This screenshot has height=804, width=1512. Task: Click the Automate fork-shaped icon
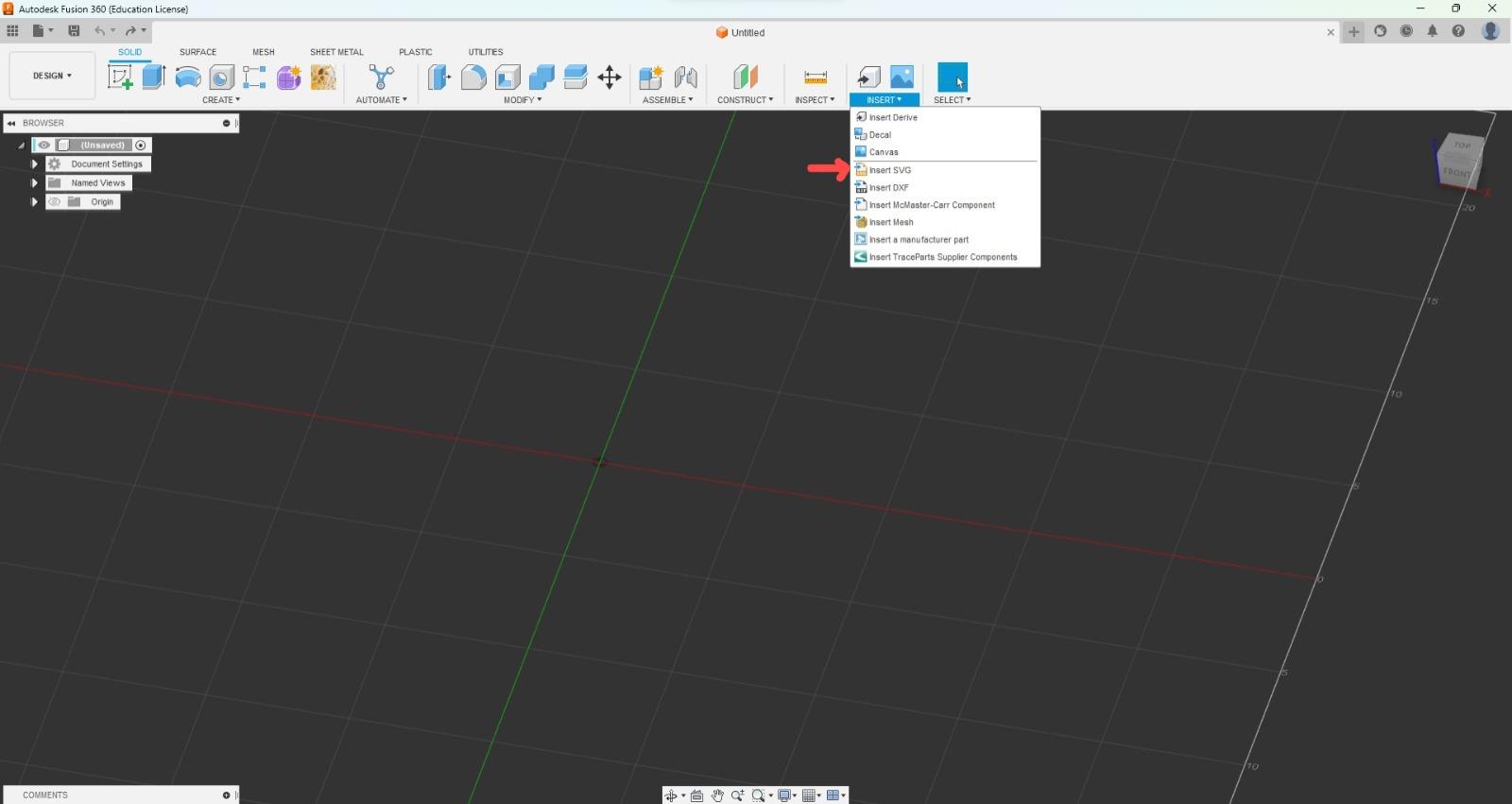pyautogui.click(x=382, y=77)
